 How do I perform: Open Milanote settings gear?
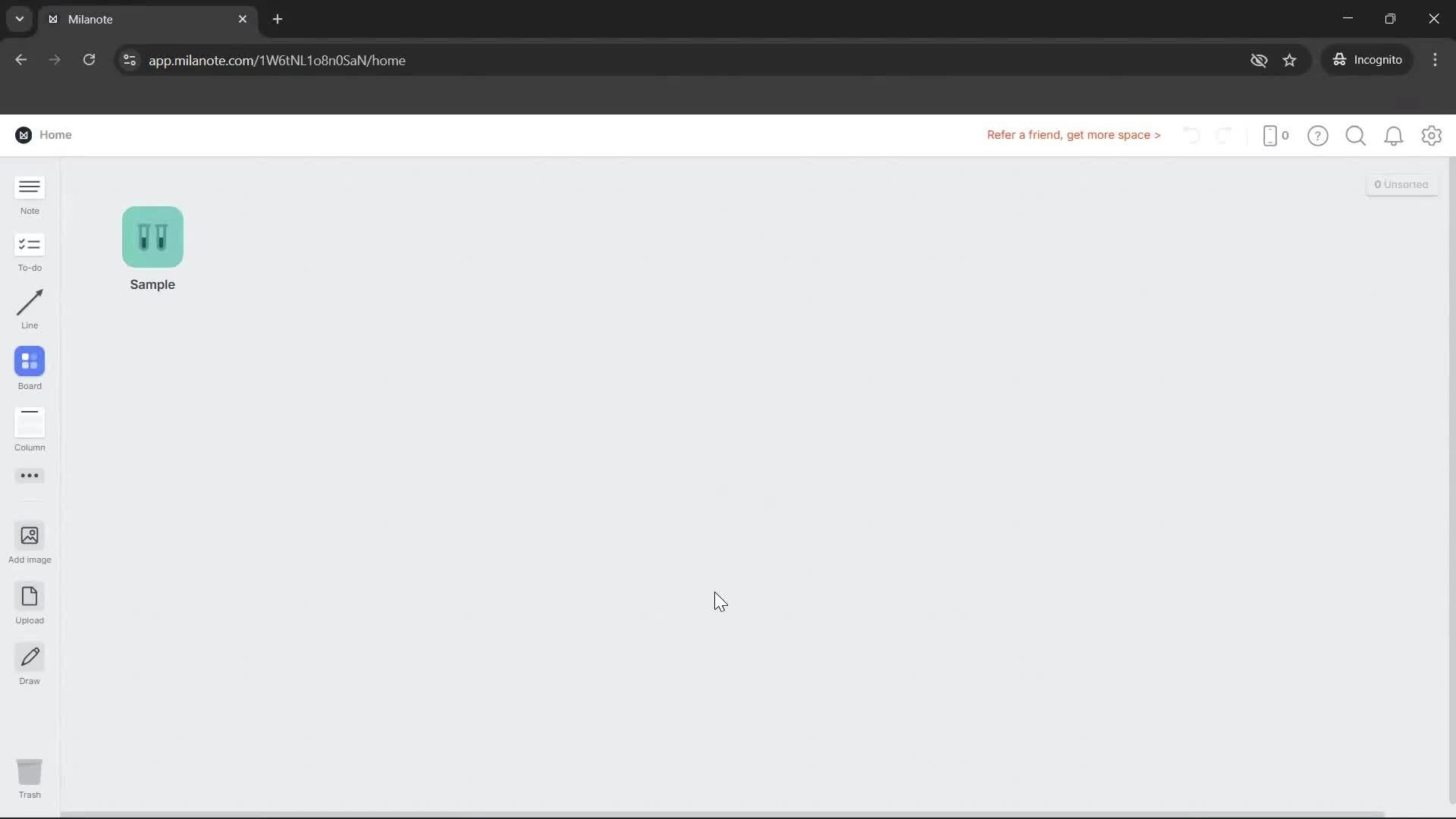click(1432, 135)
